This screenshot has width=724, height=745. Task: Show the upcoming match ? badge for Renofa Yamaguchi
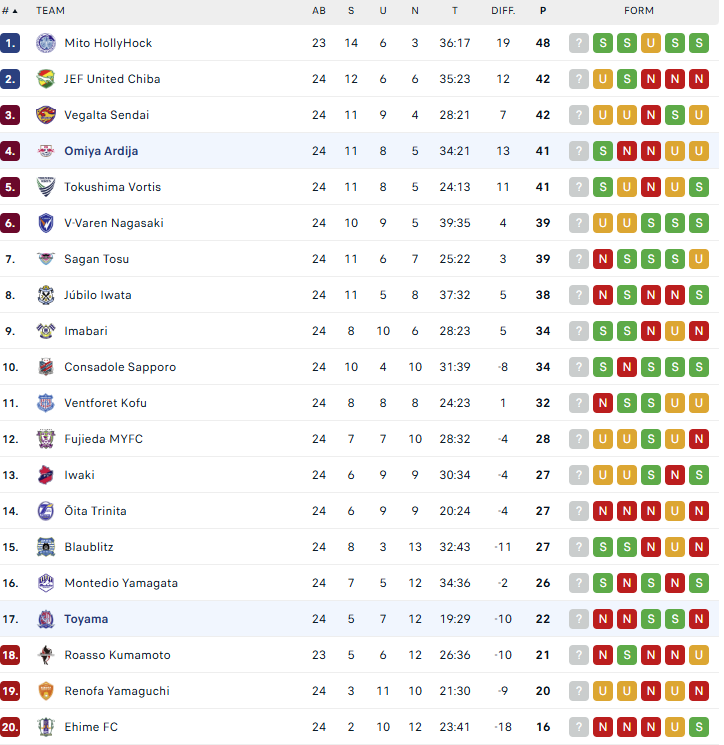coord(579,691)
